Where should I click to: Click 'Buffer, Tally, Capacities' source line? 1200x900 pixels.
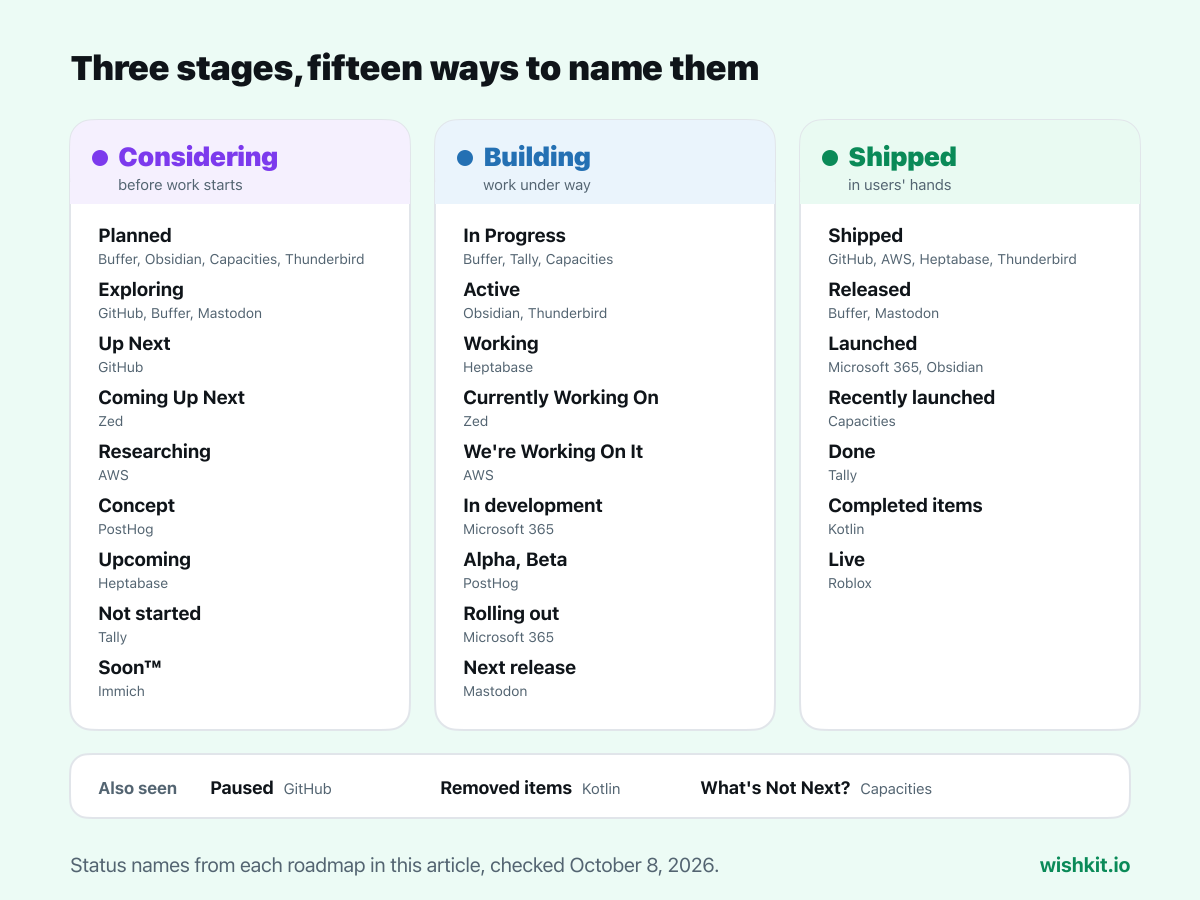pyautogui.click(x=538, y=259)
